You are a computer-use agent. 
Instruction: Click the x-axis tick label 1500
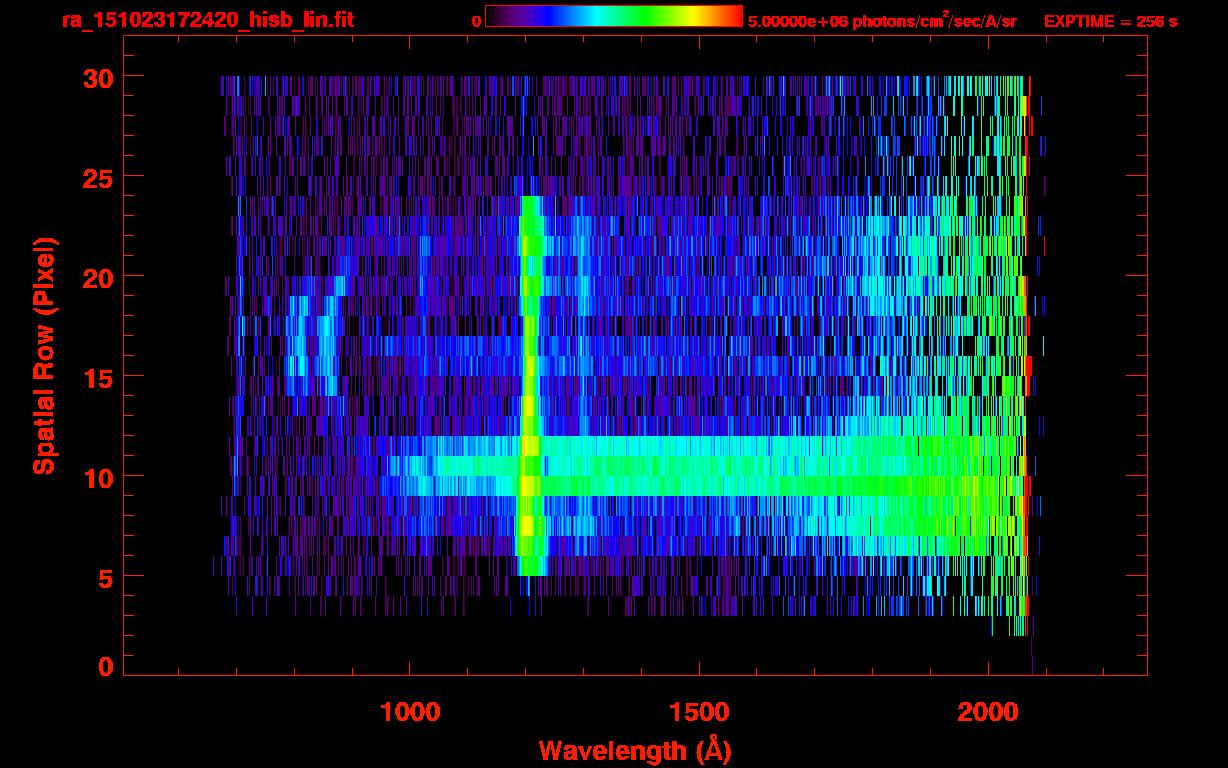tap(699, 712)
